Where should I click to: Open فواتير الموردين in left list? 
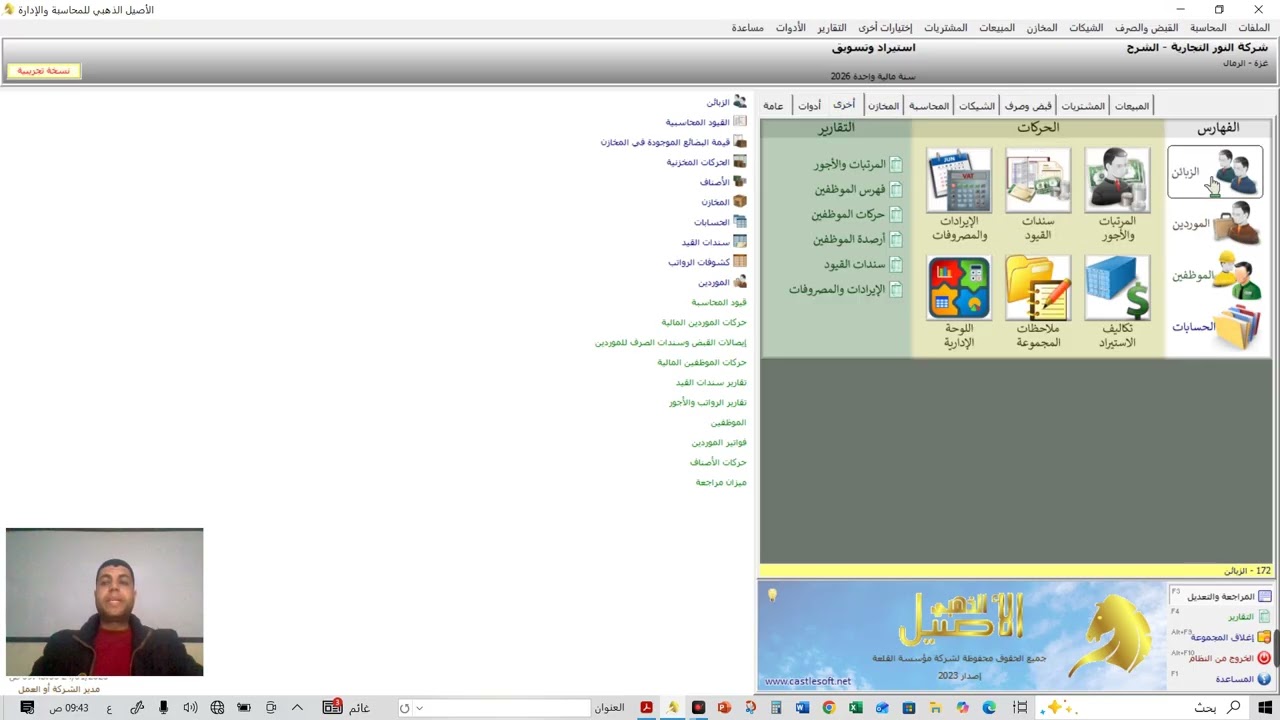[719, 442]
